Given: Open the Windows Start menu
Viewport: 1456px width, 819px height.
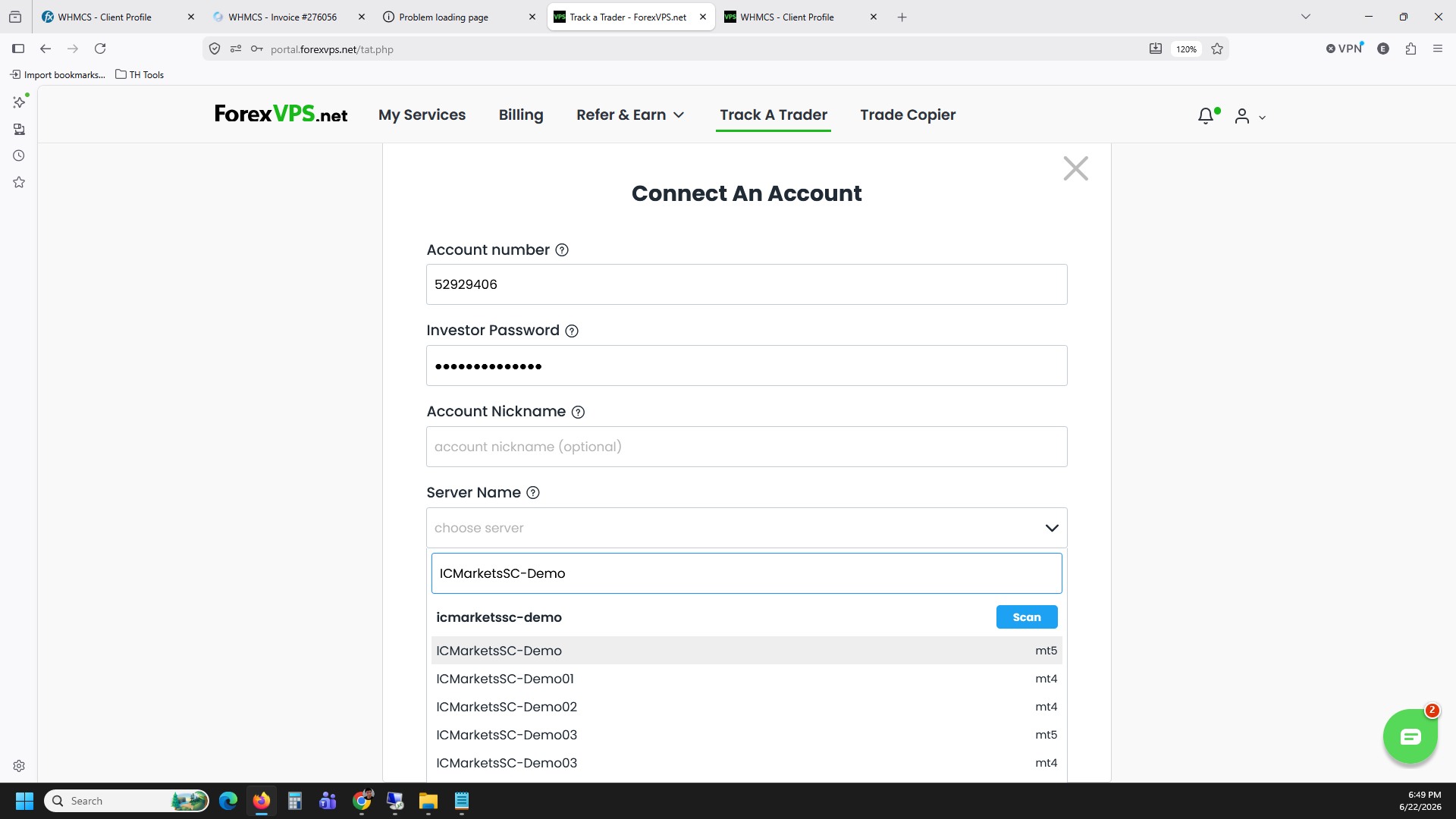Looking at the screenshot, I should point(24,801).
